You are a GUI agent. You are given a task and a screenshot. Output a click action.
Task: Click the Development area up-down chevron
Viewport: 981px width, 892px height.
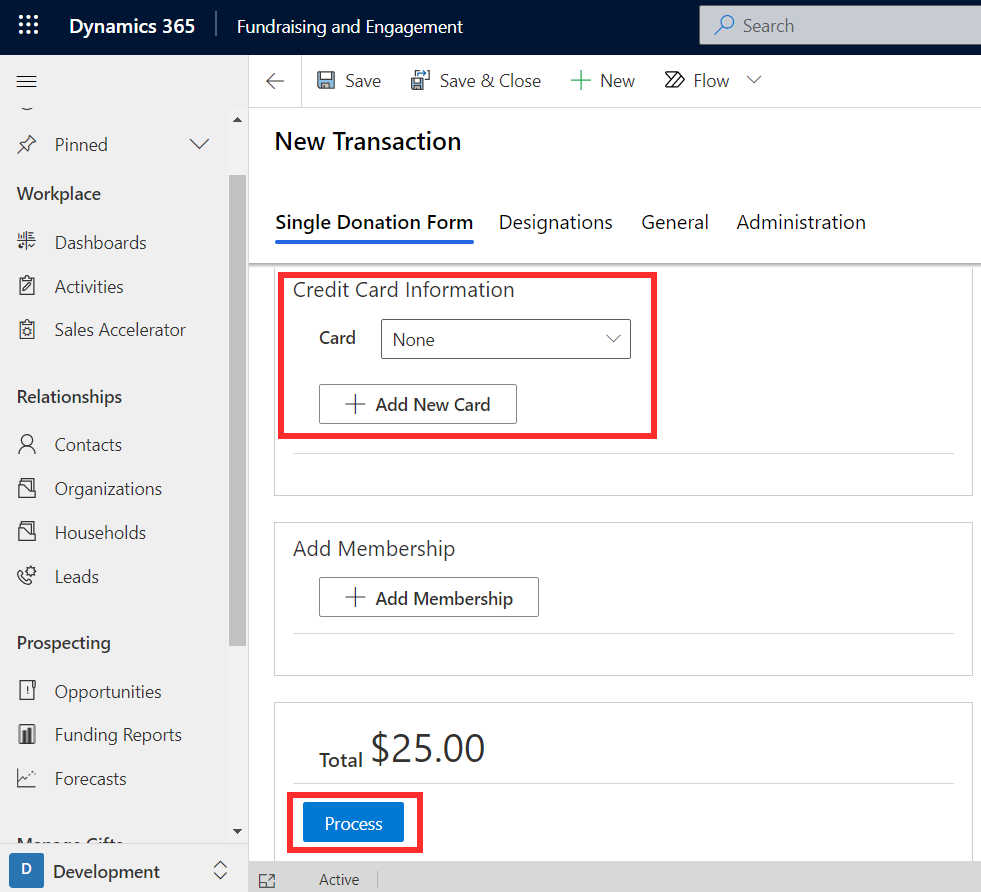coord(220,870)
